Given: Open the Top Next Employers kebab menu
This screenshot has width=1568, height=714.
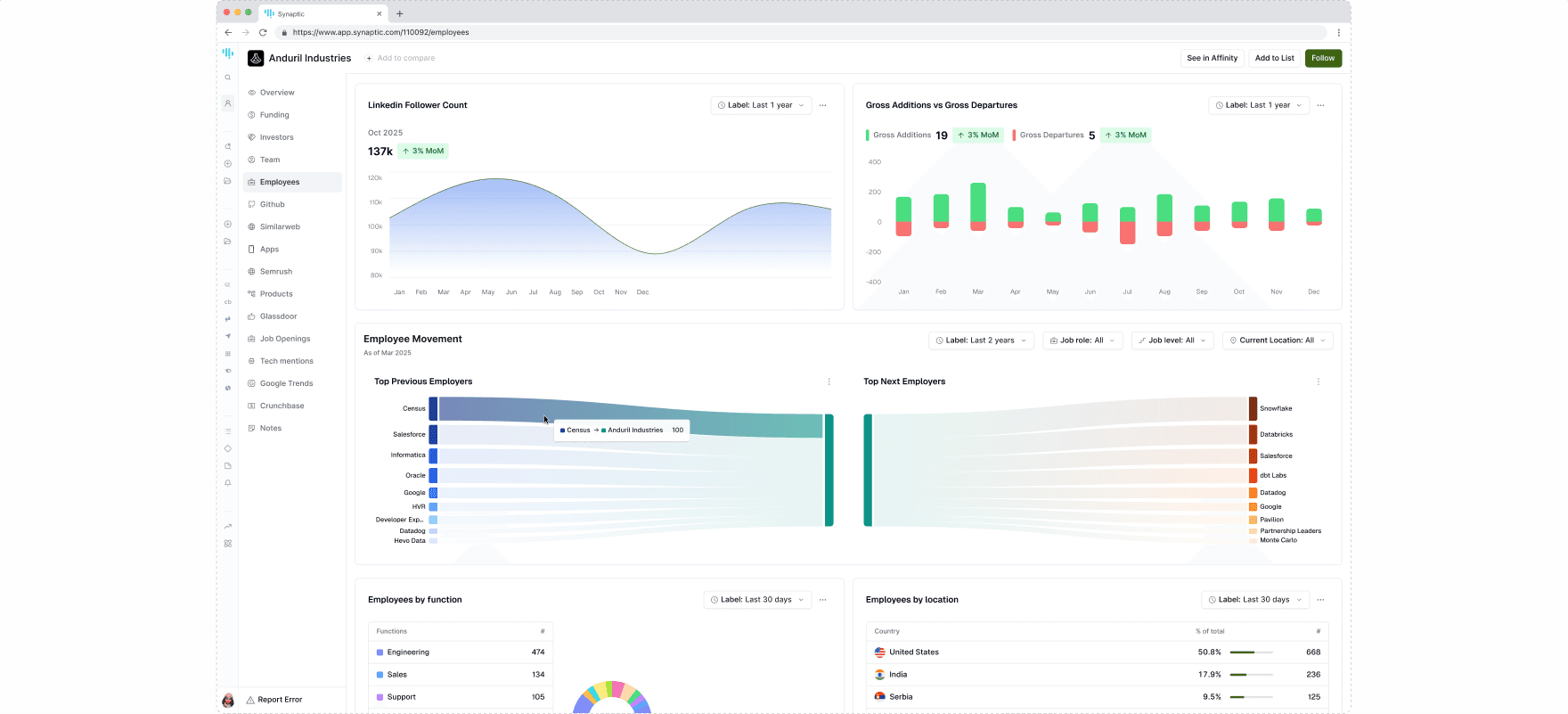Looking at the screenshot, I should pos(1319,382).
